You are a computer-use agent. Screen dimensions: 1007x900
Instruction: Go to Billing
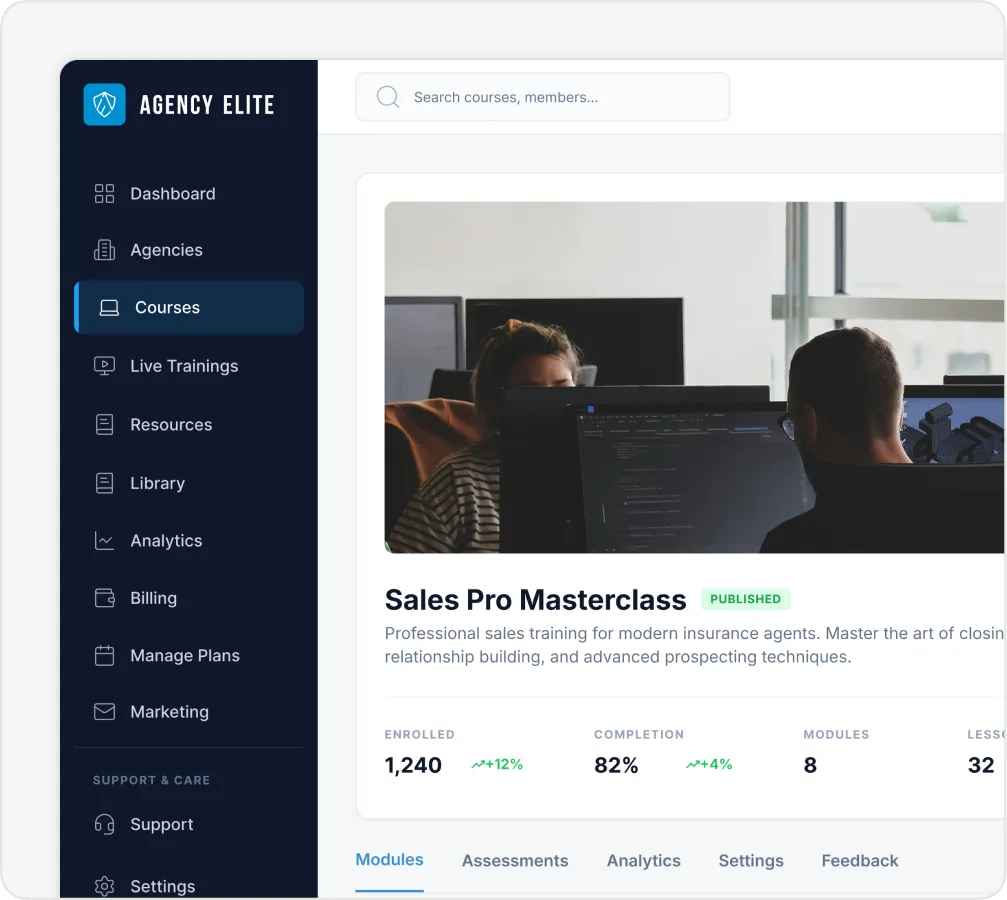click(x=189, y=598)
